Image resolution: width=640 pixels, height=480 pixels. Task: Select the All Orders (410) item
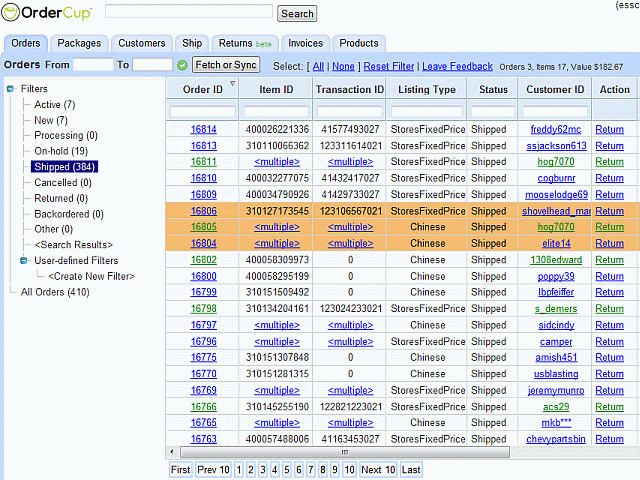(x=55, y=292)
